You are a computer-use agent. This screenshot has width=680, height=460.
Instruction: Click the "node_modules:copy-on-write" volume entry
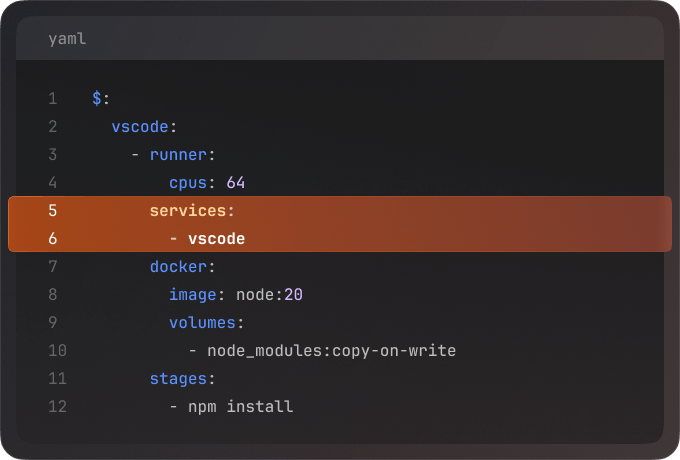pyautogui.click(x=331, y=351)
